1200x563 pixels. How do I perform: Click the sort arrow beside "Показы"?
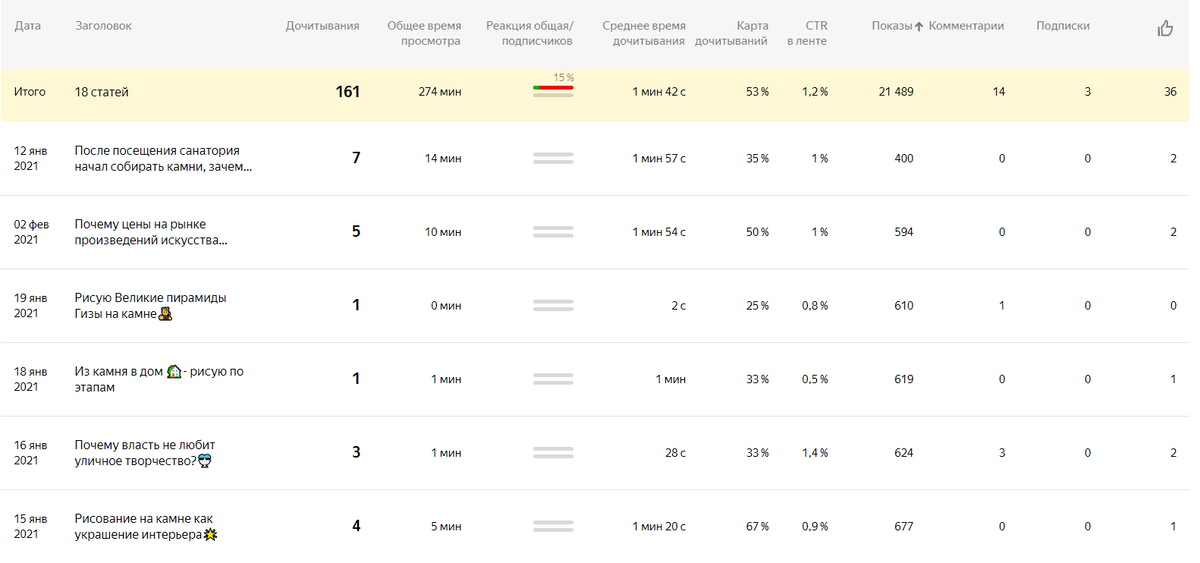[919, 27]
